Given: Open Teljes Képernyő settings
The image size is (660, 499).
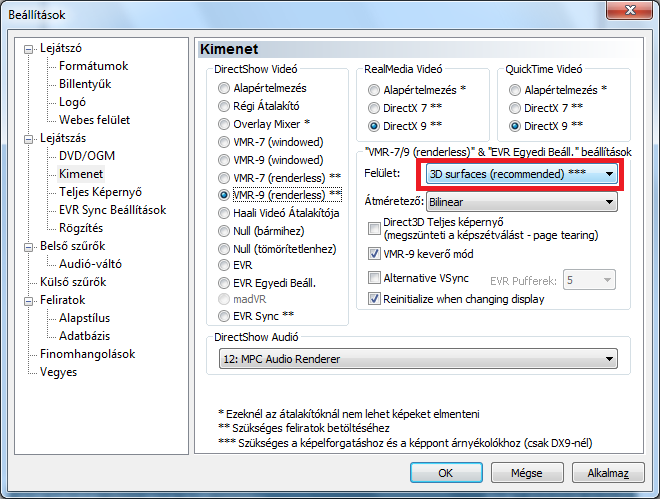Looking at the screenshot, I should [100, 192].
